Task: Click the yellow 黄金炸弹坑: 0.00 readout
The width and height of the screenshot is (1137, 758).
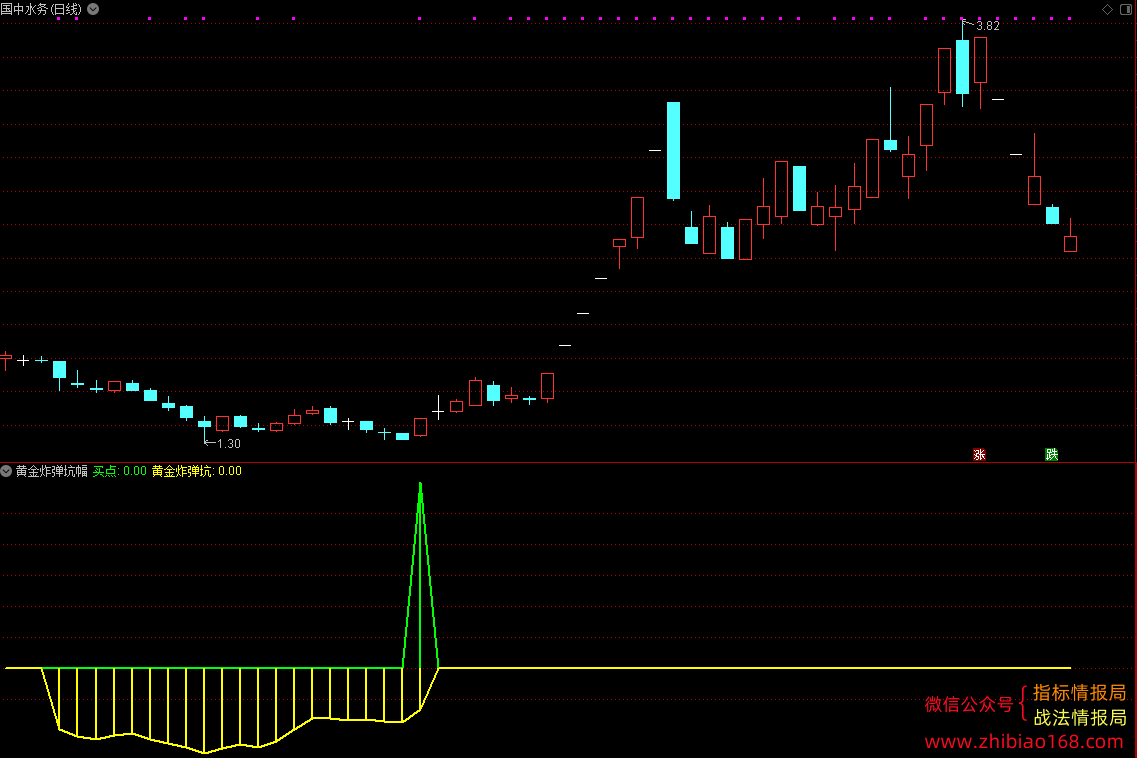Action: click(x=197, y=471)
